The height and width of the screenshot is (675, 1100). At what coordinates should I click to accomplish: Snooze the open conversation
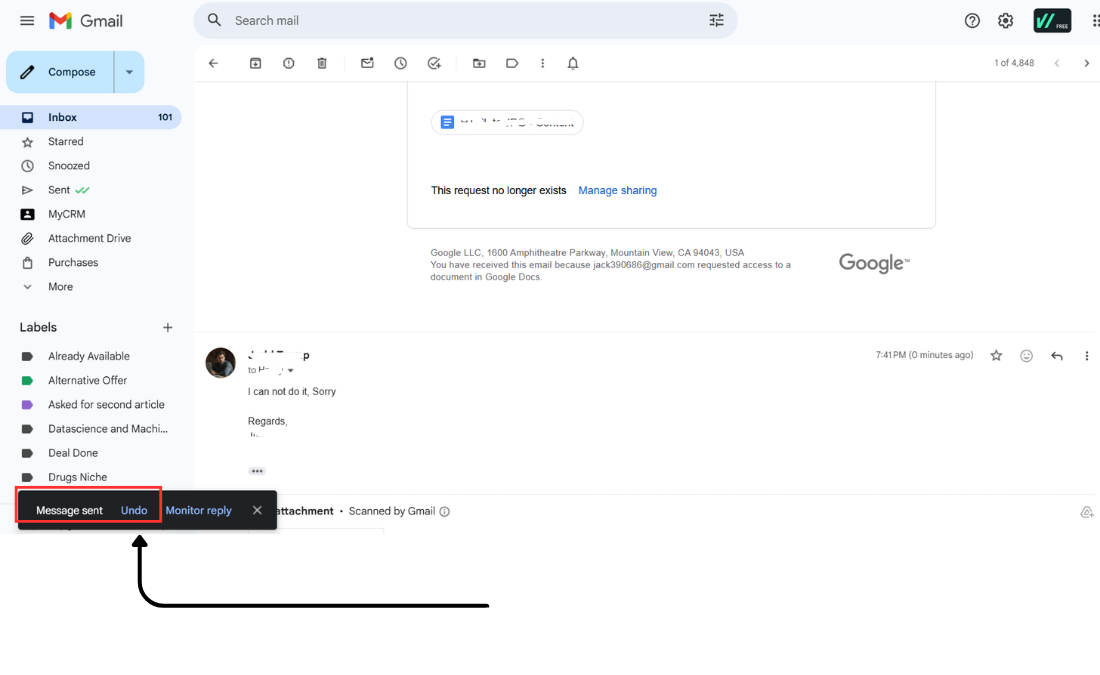(x=400, y=62)
